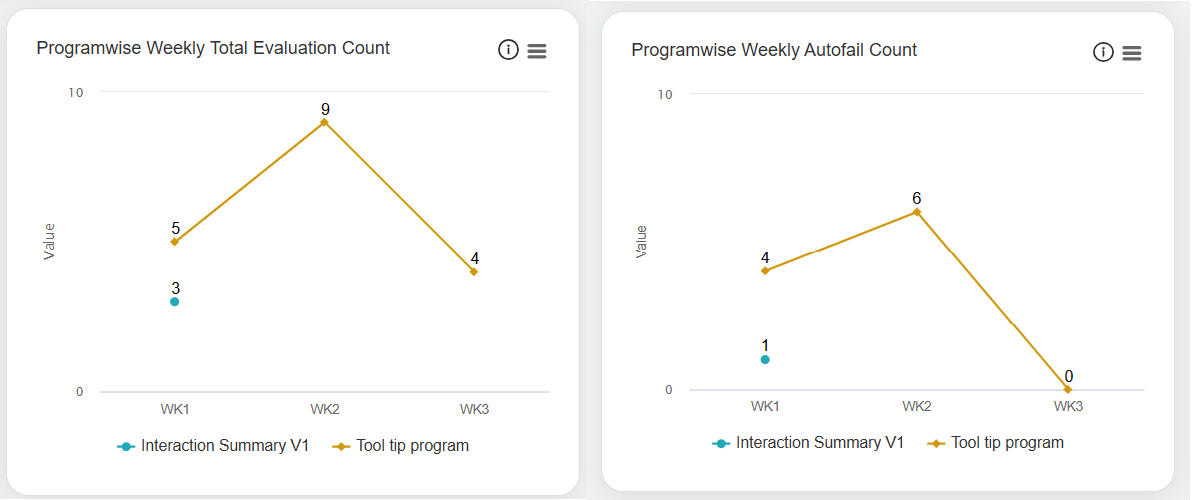The width and height of the screenshot is (1192, 500).
Task: Click WK3 axis label in Autofail chart
Action: coord(1068,407)
